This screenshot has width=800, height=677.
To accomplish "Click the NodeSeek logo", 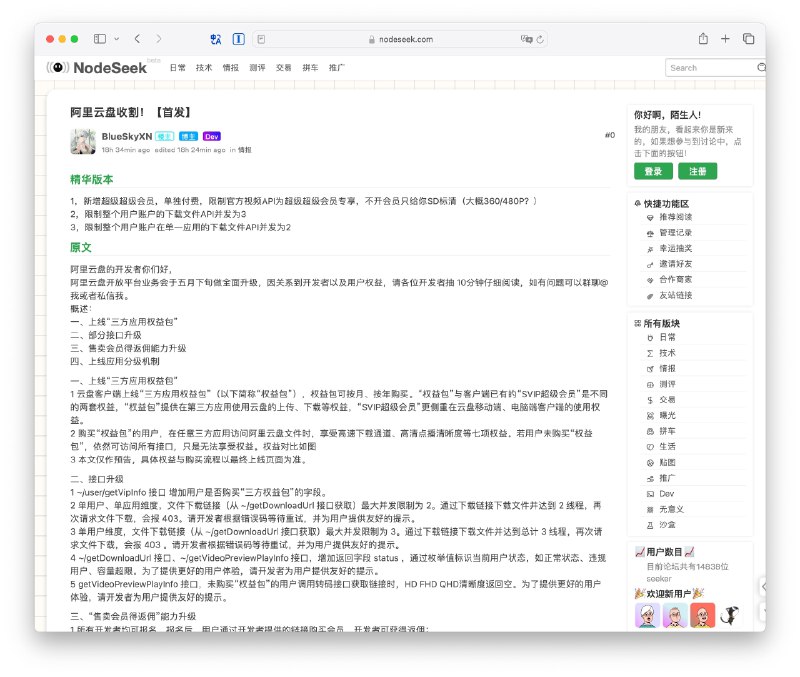I will [x=96, y=68].
